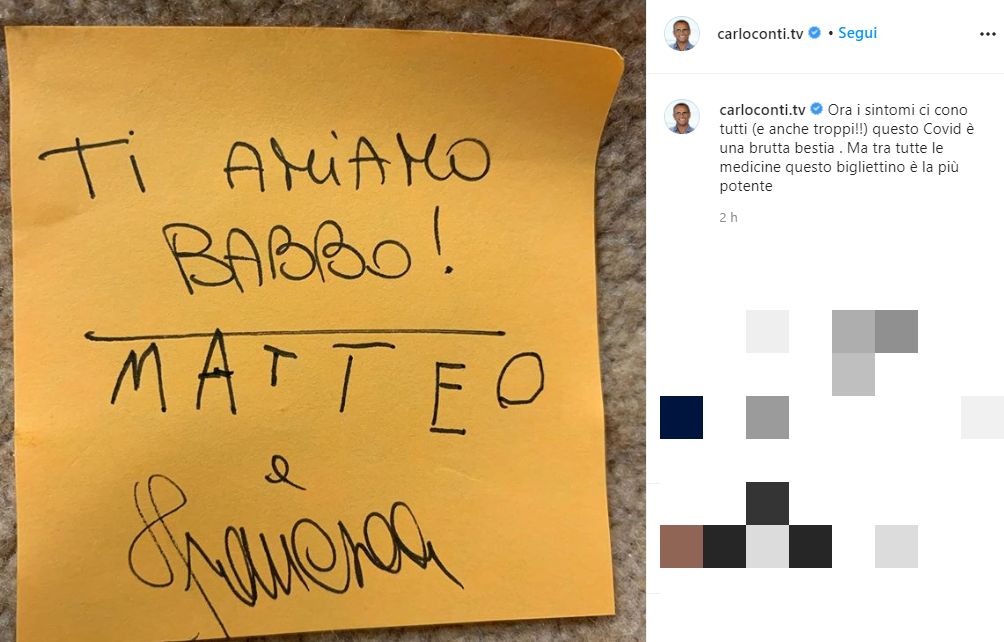Image resolution: width=1004 pixels, height=642 pixels.
Task: Click the '2 h' post timestamp
Action: tap(728, 218)
